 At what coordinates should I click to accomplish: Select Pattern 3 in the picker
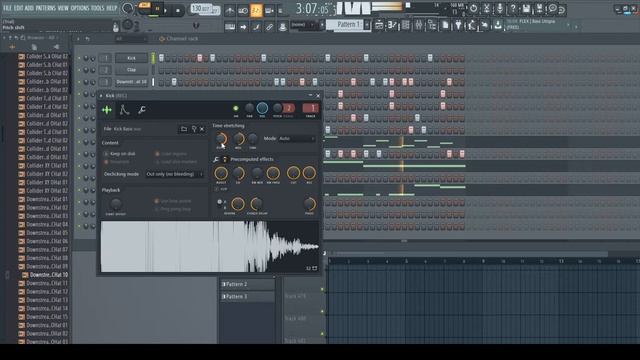coord(247,296)
